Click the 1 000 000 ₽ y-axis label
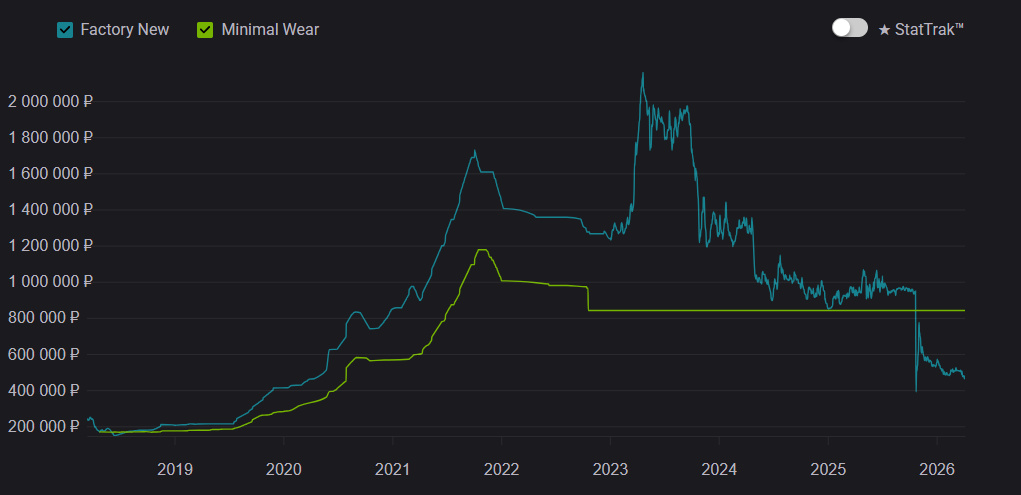The width and height of the screenshot is (1021, 495). [50, 282]
